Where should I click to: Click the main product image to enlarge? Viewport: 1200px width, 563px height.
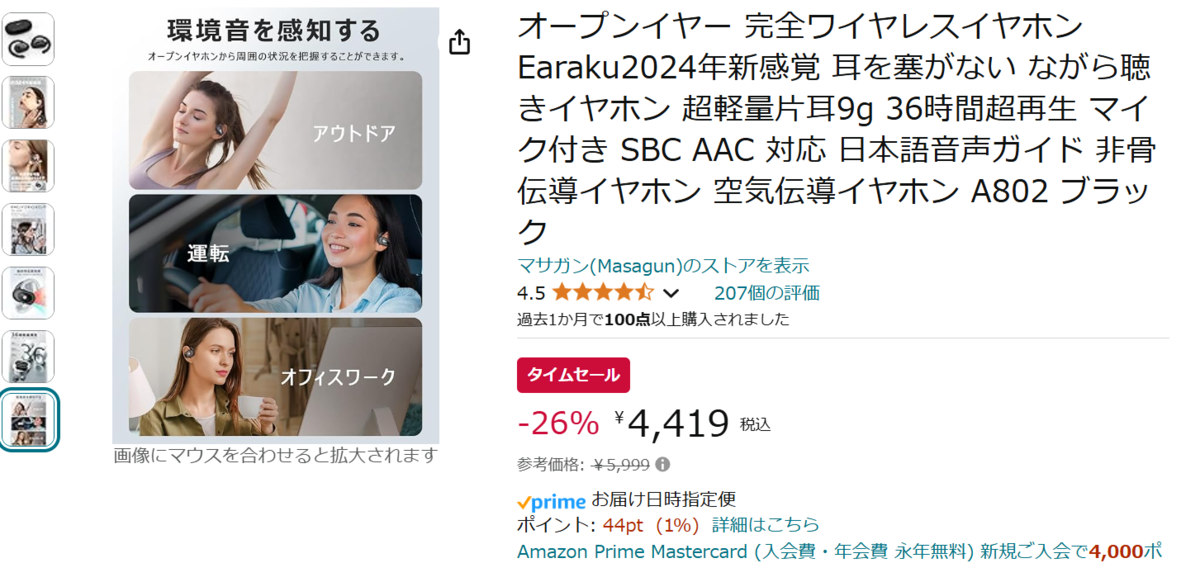(x=276, y=224)
